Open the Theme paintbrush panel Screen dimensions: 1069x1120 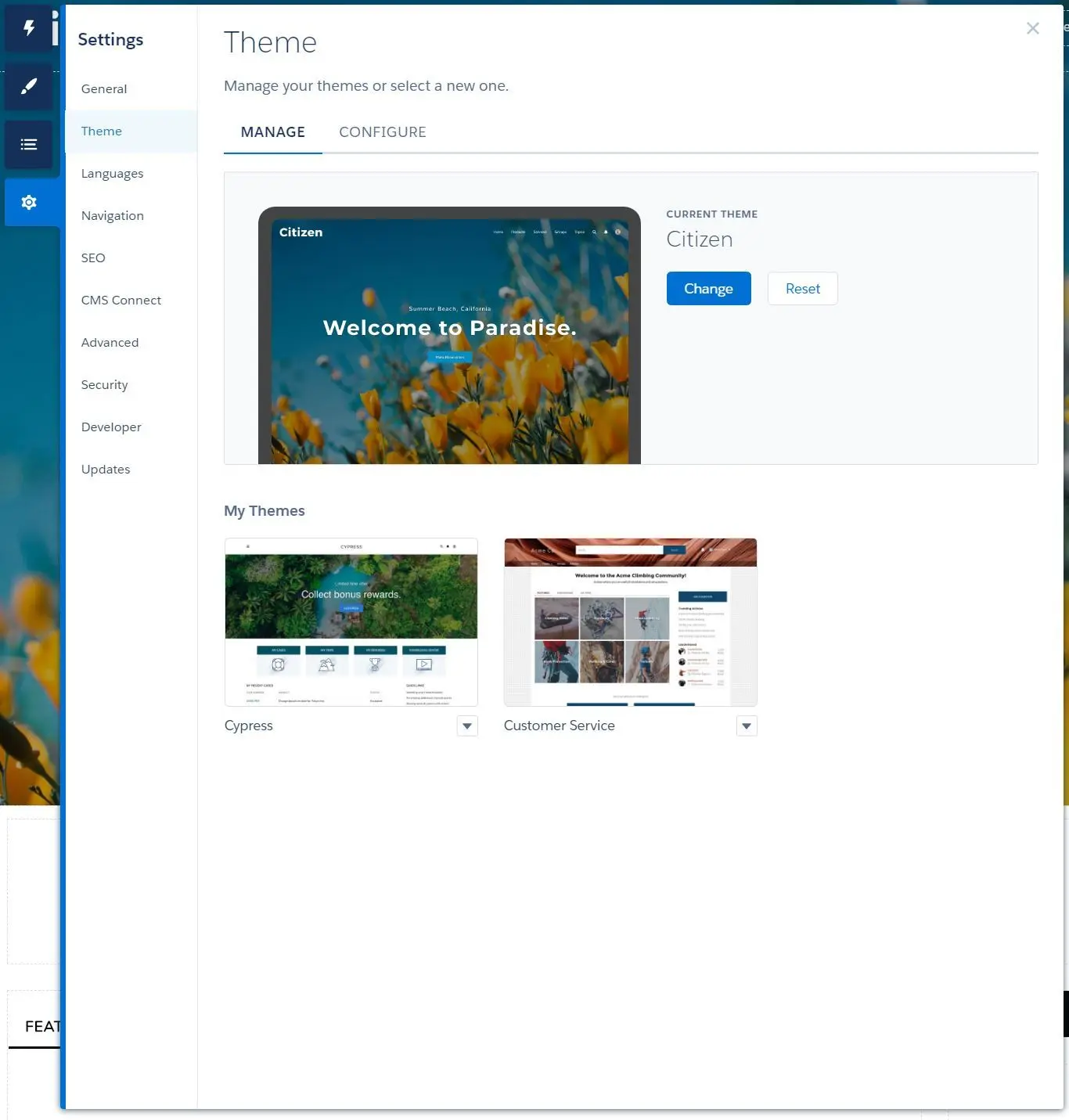(29, 86)
